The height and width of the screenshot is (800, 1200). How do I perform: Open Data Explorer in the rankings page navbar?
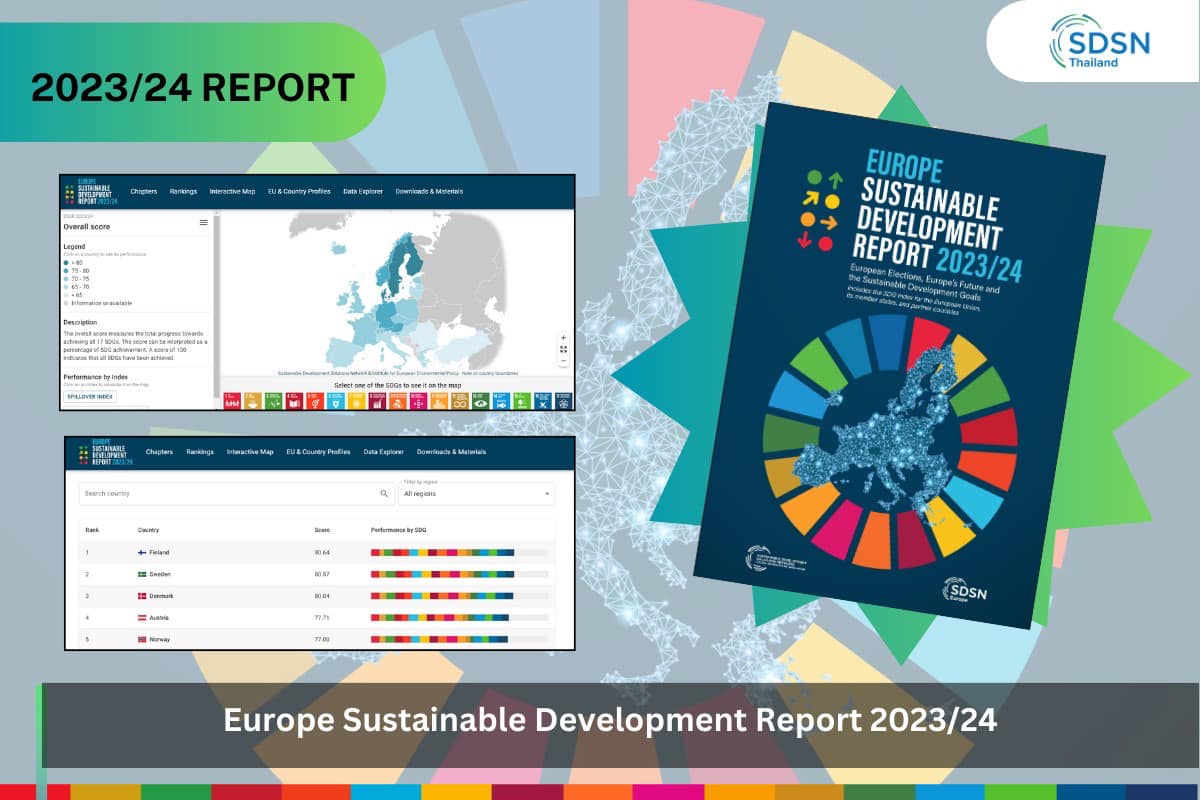pos(383,452)
